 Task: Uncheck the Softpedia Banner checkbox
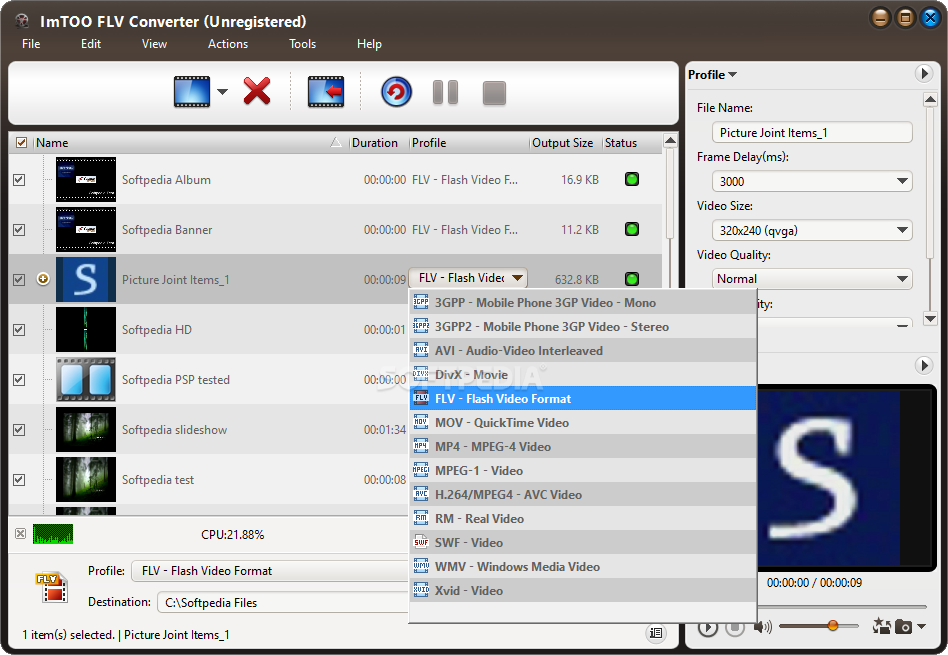pyautogui.click(x=19, y=230)
